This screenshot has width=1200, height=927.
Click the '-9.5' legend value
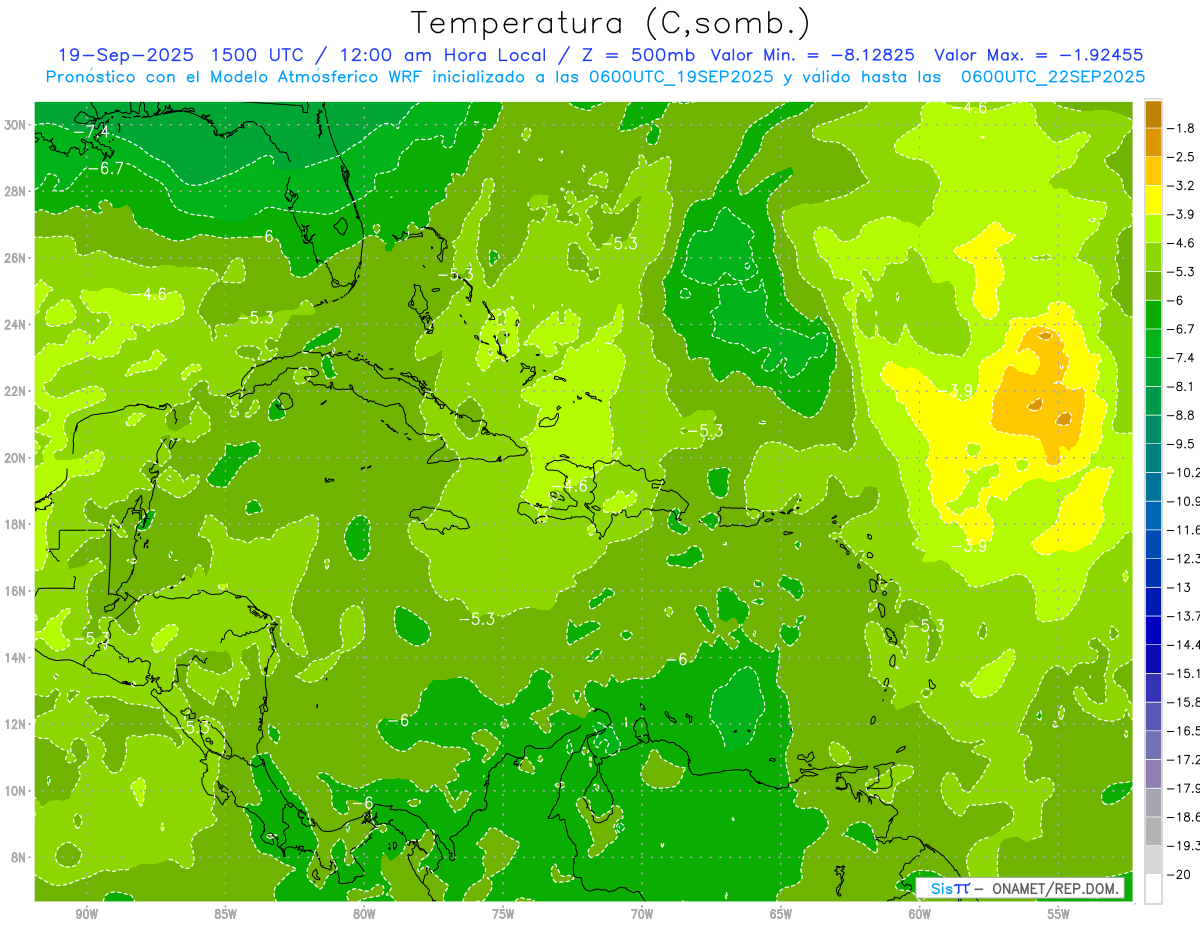(x=1181, y=443)
